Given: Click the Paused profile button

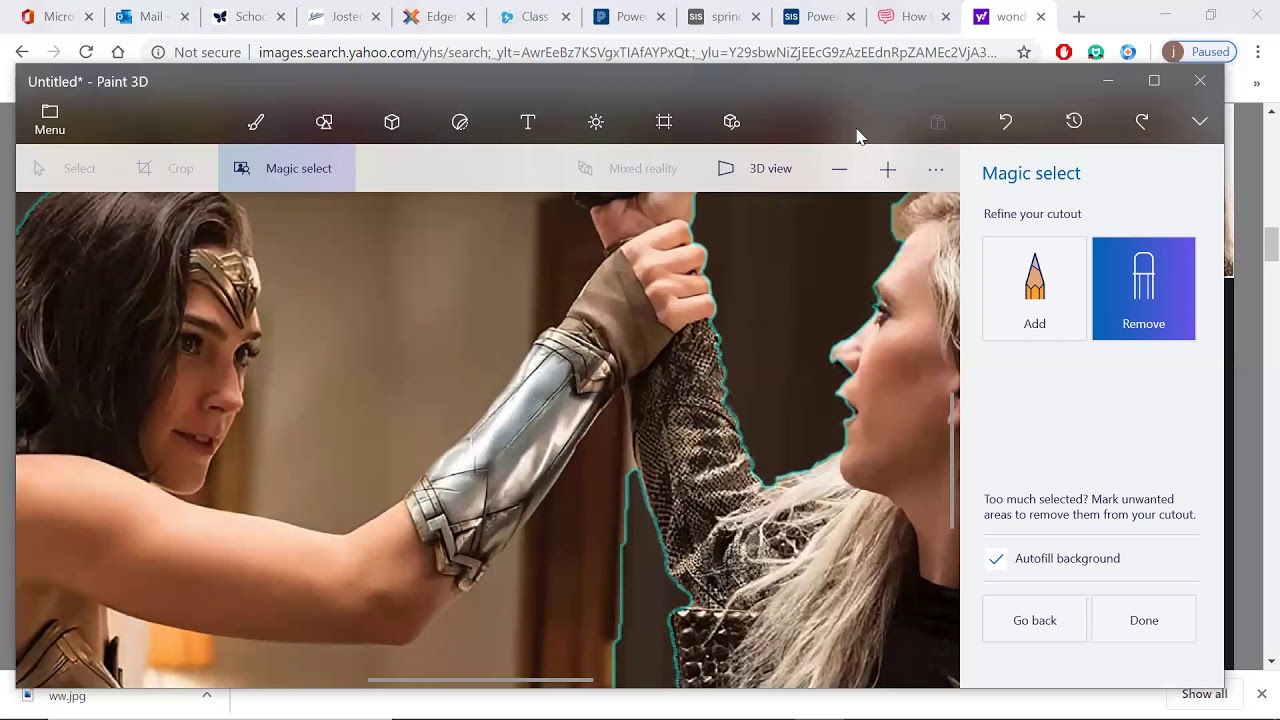Looking at the screenshot, I should click(x=1199, y=52).
